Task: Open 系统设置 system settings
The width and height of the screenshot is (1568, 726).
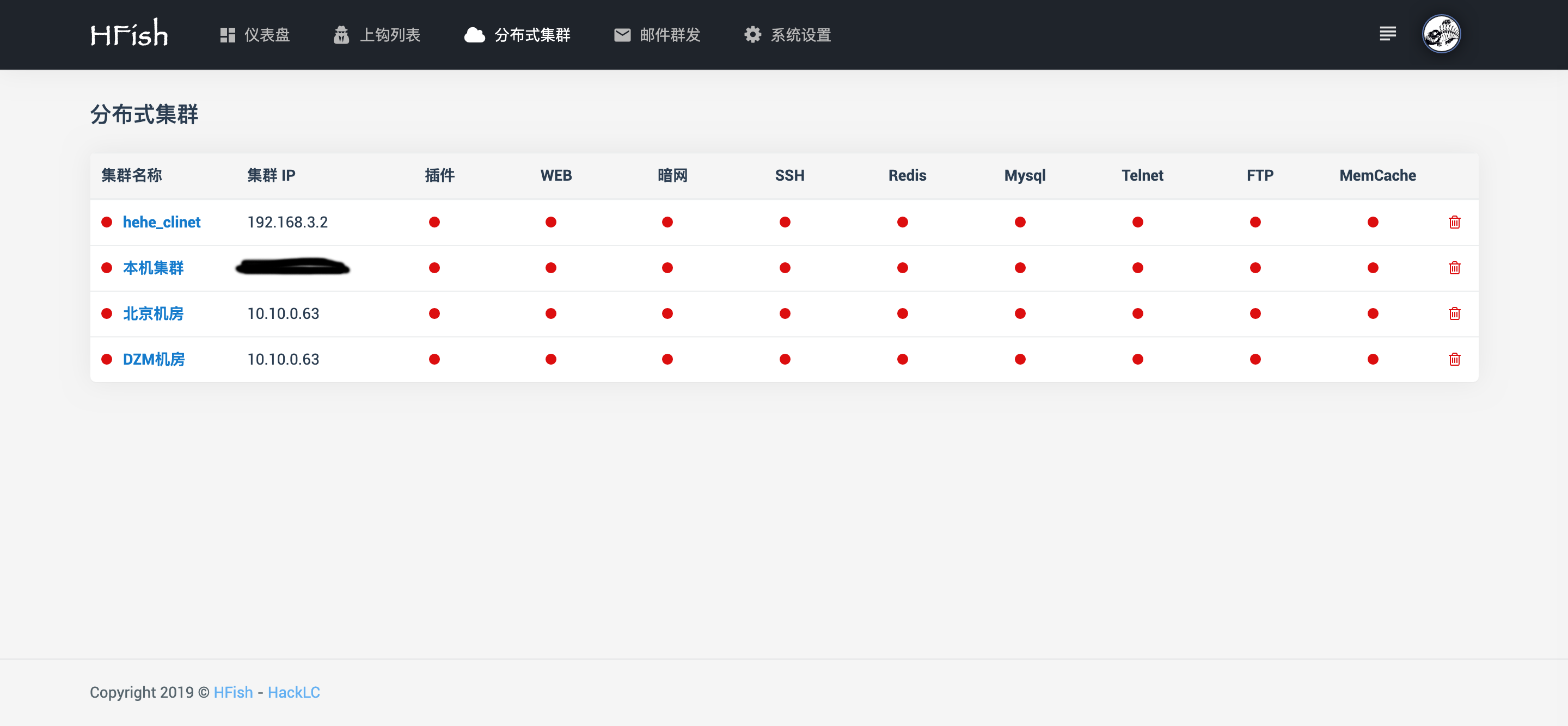Action: point(800,35)
